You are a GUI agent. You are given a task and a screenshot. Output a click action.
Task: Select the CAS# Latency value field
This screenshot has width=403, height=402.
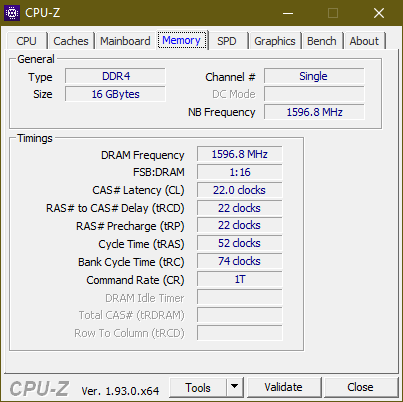[239, 190]
